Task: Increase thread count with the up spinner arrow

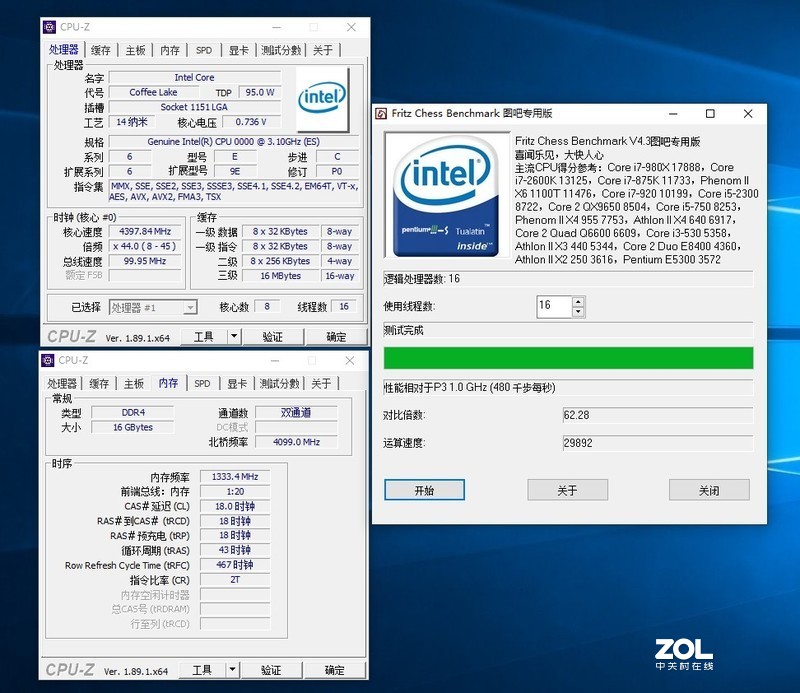Action: [x=577, y=301]
